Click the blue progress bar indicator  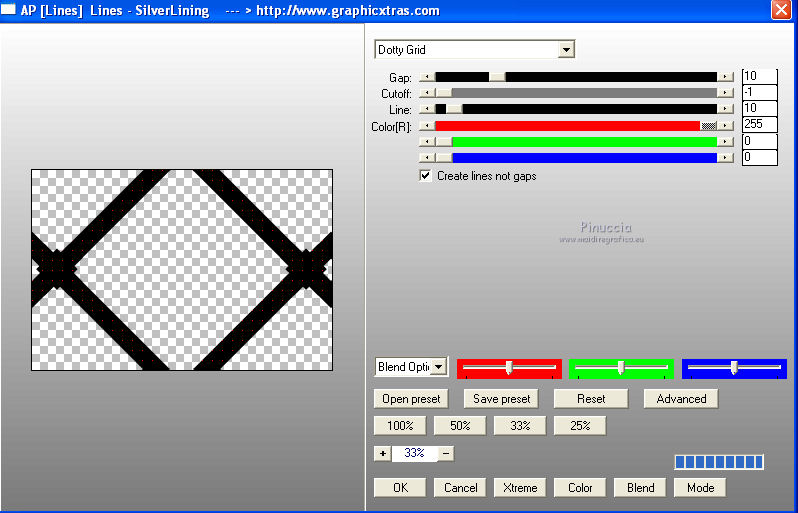(719, 462)
